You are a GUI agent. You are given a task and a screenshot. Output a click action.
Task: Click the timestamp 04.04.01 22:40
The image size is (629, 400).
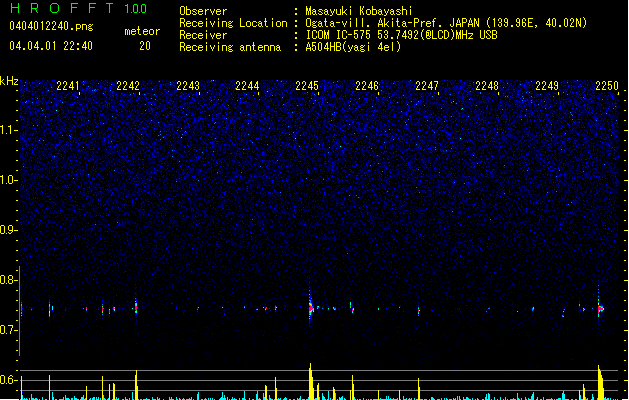coord(51,46)
